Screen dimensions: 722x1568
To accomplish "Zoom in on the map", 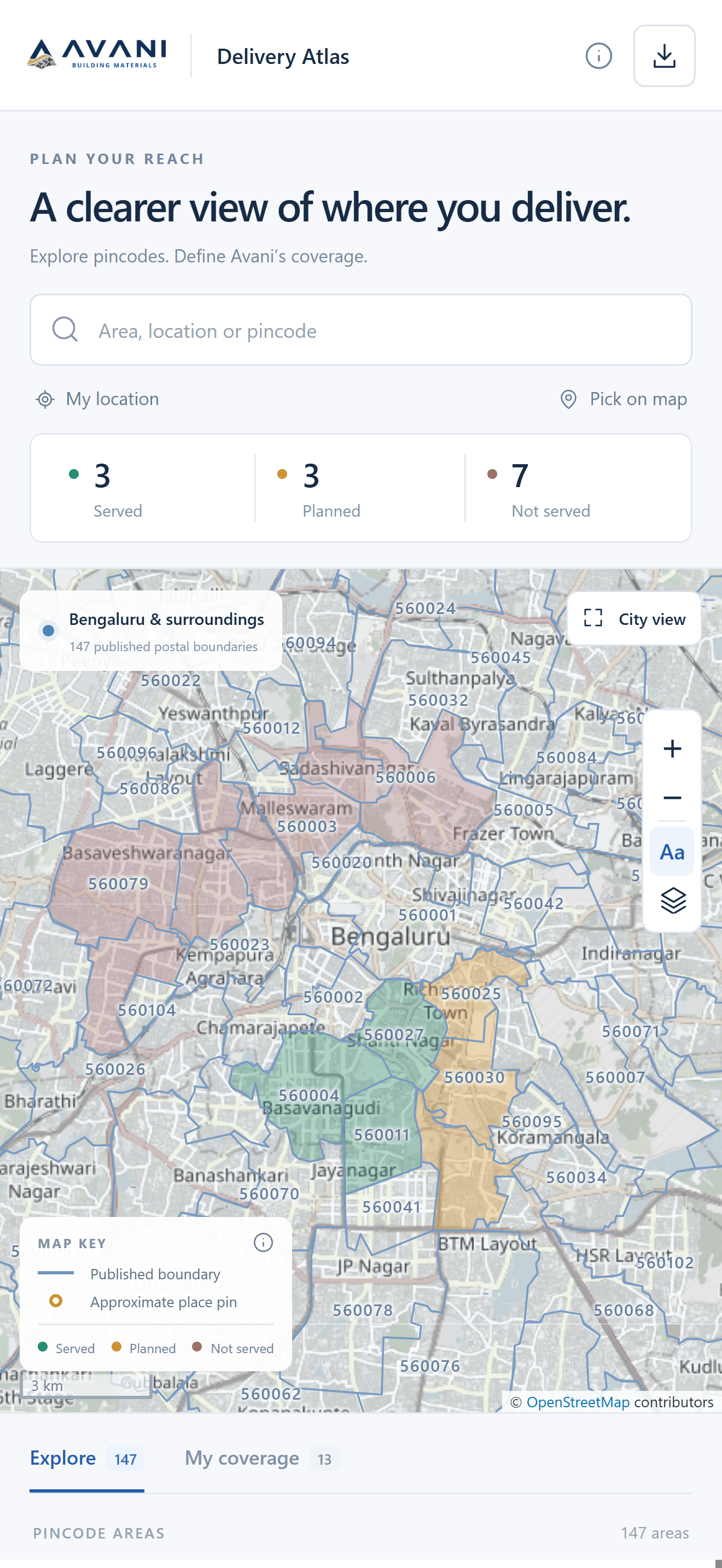I will coord(672,748).
